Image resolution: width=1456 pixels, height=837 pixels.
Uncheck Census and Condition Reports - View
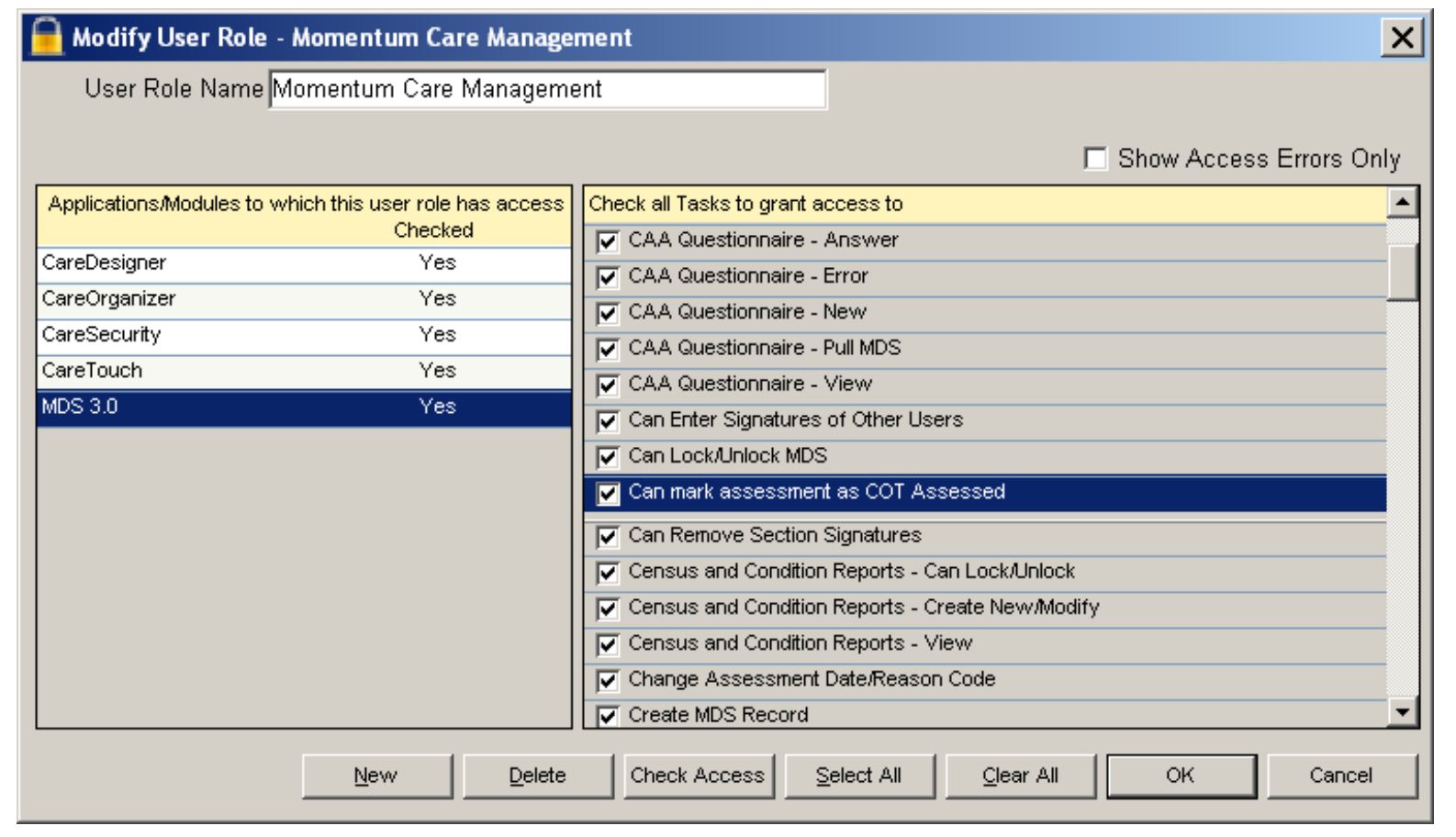[608, 644]
